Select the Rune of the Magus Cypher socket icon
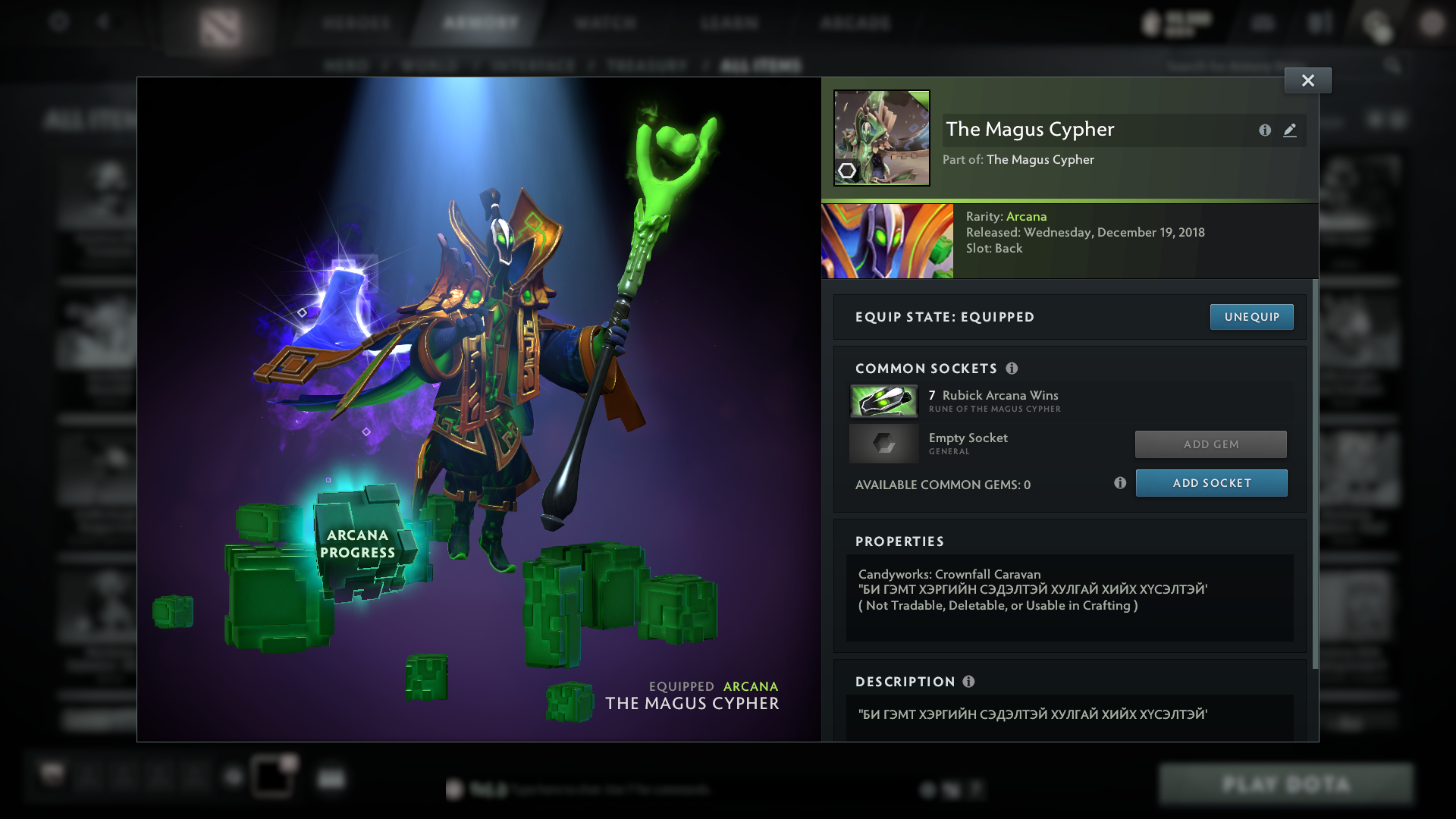 884,400
